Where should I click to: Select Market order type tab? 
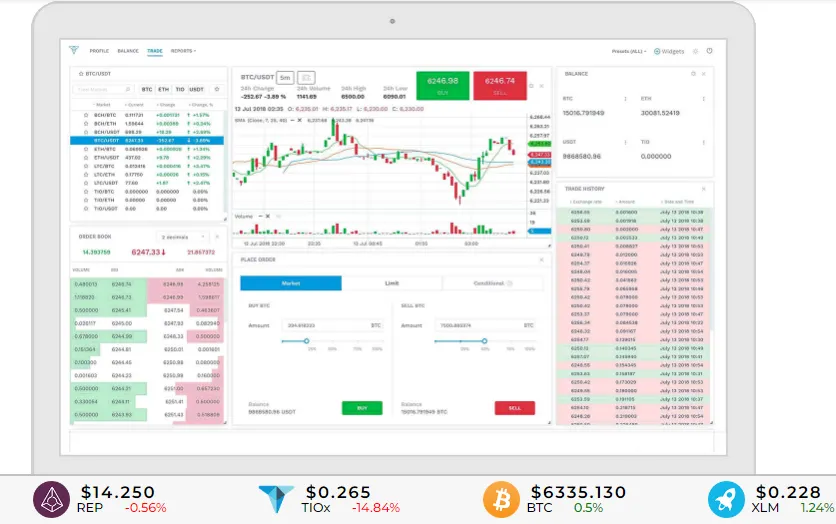click(291, 283)
